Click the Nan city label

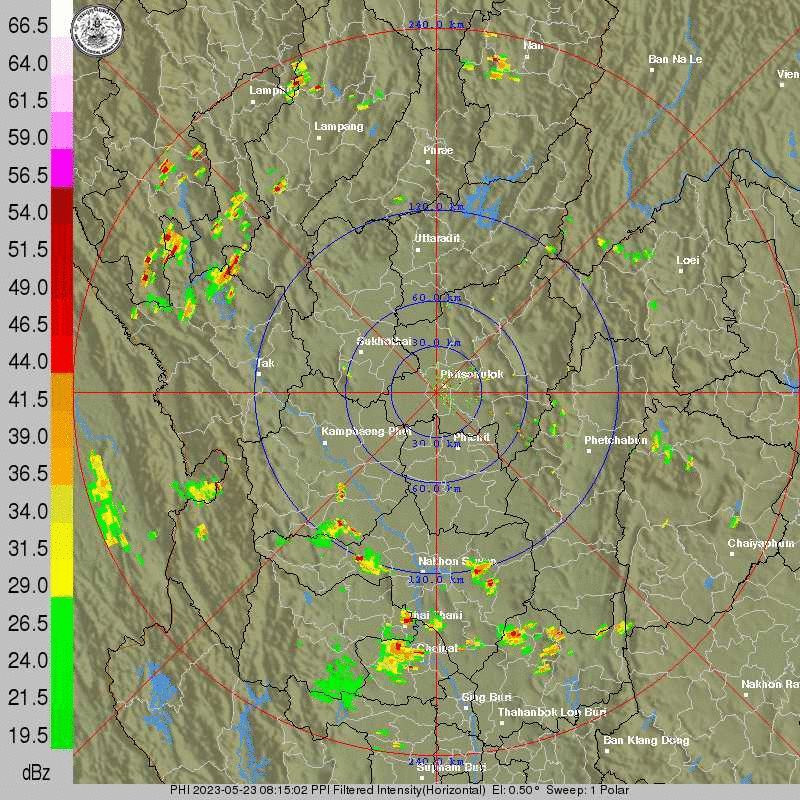[531, 44]
